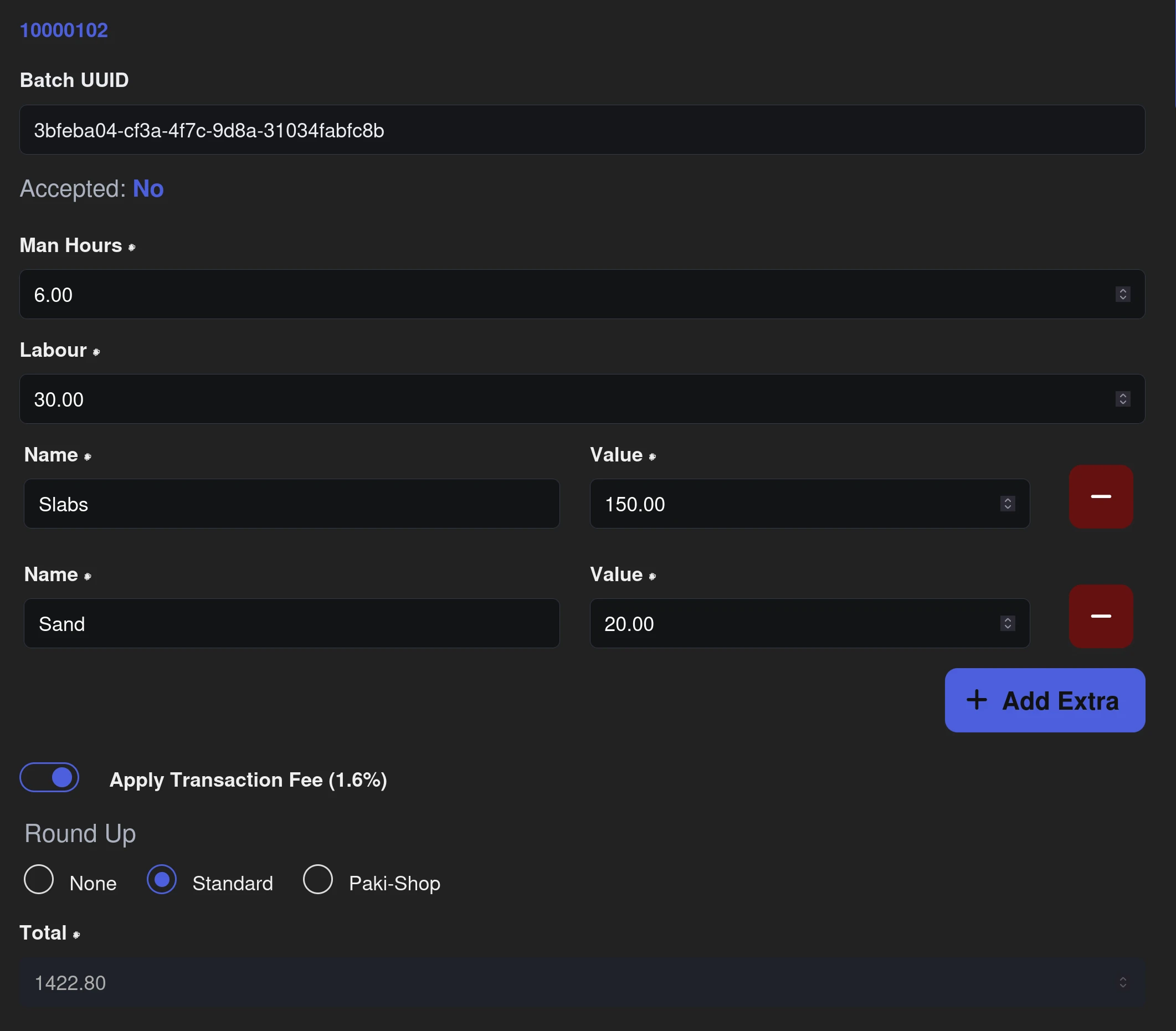Image resolution: width=1176 pixels, height=1031 pixels.
Task: Open the 10000102 link
Action: (64, 30)
